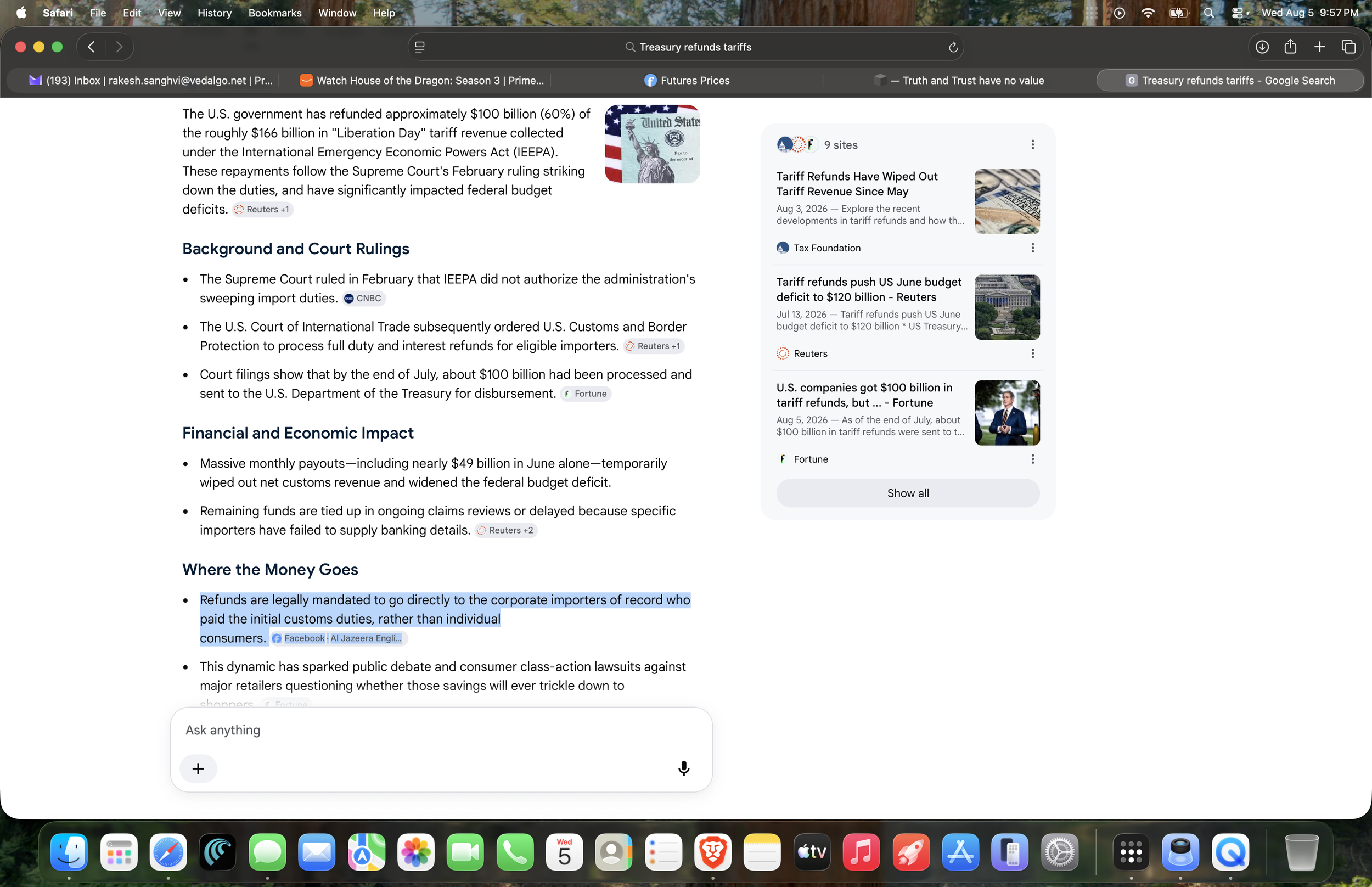This screenshot has width=1372, height=887.
Task: Click the Background and Court Rulings heading
Action: point(296,249)
